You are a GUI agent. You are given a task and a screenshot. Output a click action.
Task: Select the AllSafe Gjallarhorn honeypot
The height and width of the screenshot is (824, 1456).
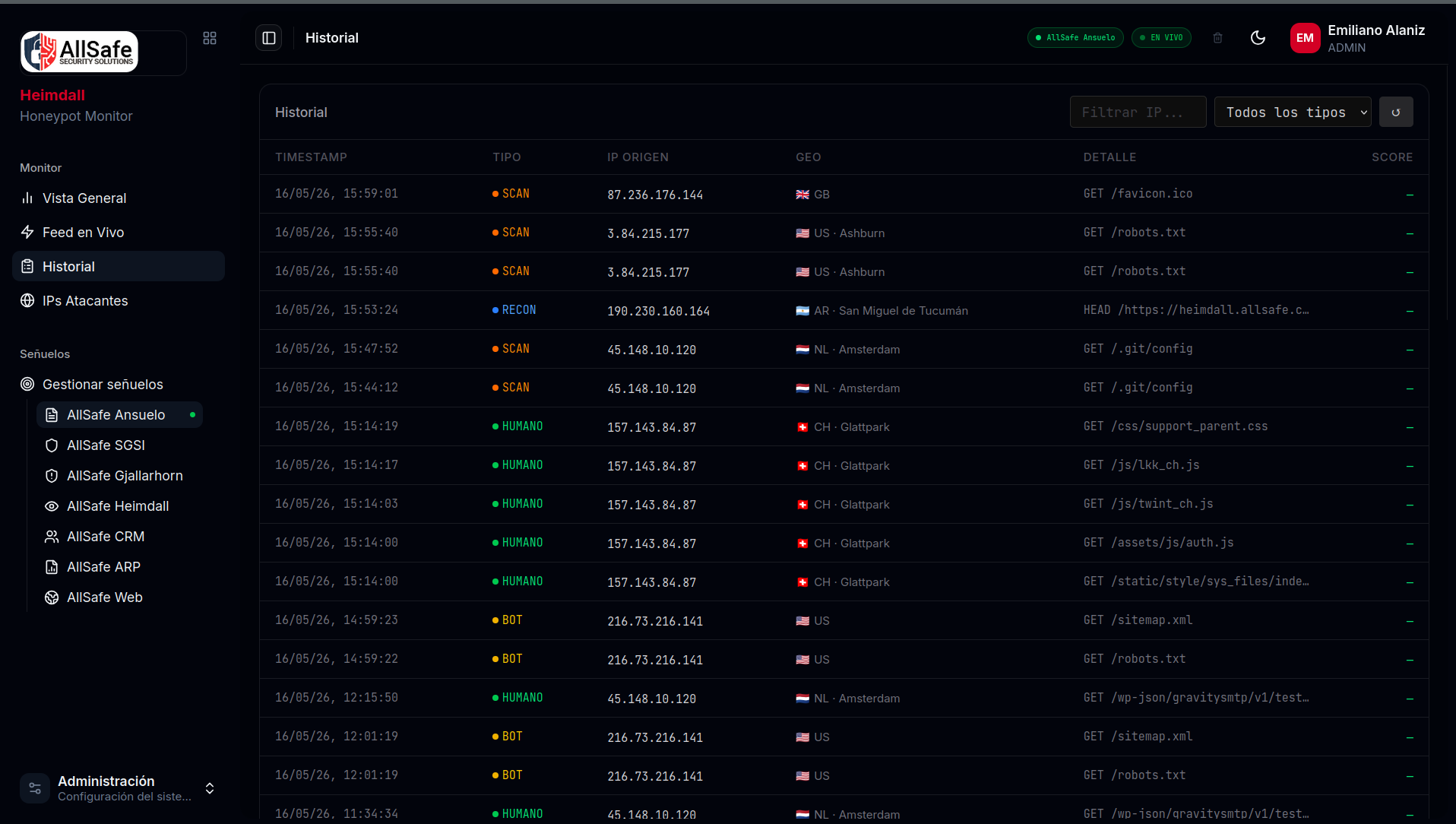click(x=120, y=476)
